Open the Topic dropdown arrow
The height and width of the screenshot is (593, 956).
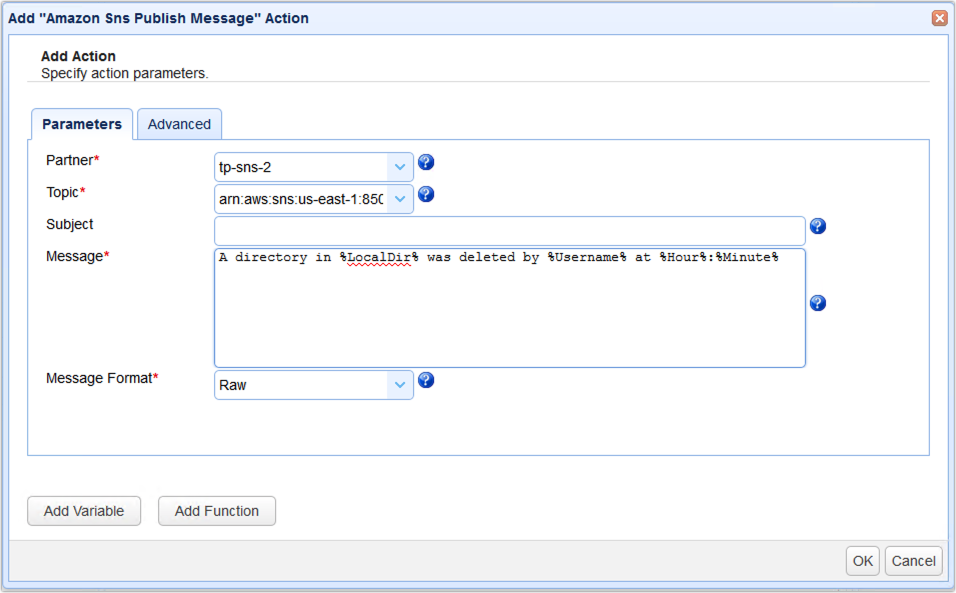(400, 199)
